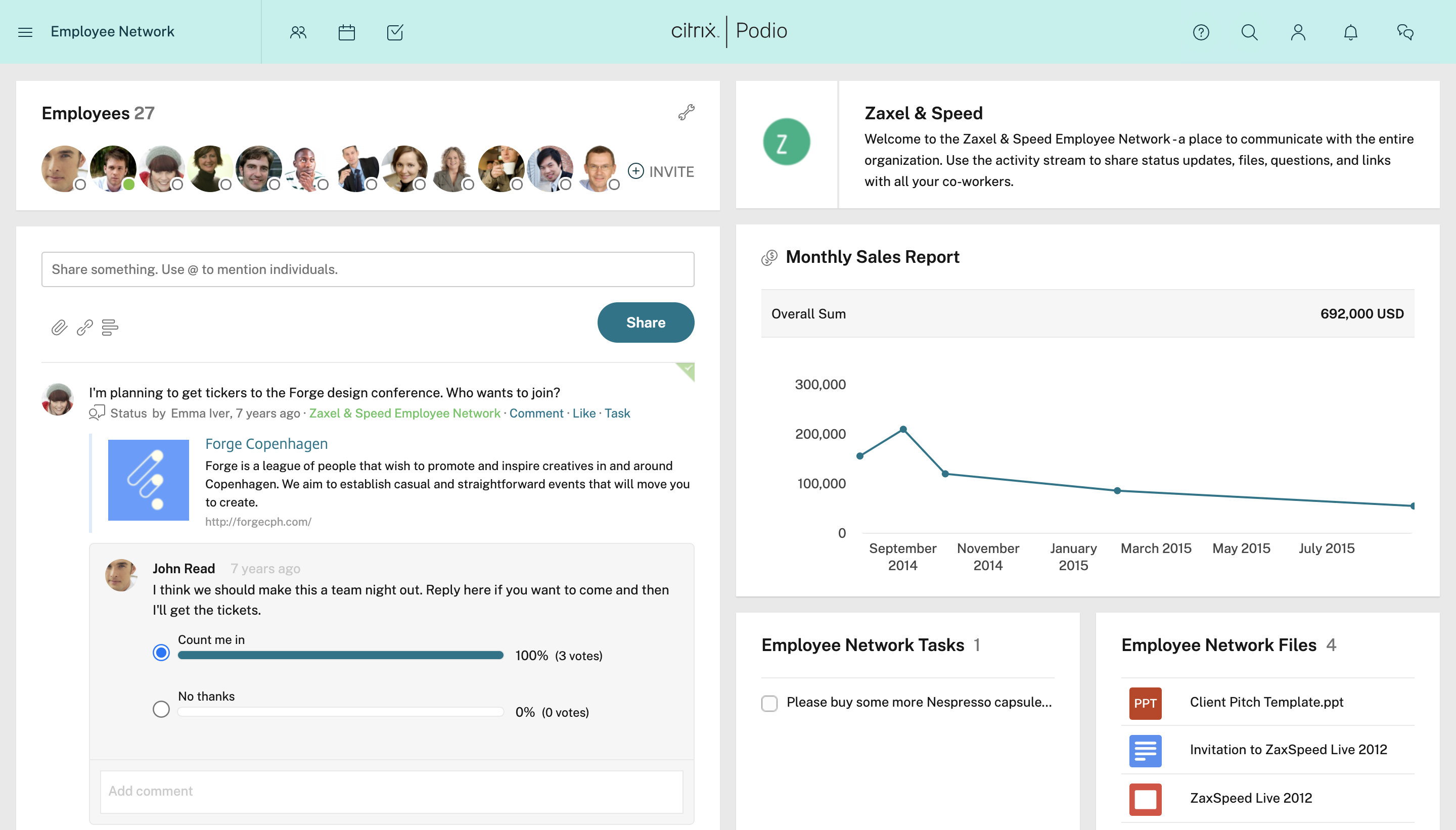Click the attach file paperclip icon
Viewport: 1456px width, 830px height.
point(59,327)
